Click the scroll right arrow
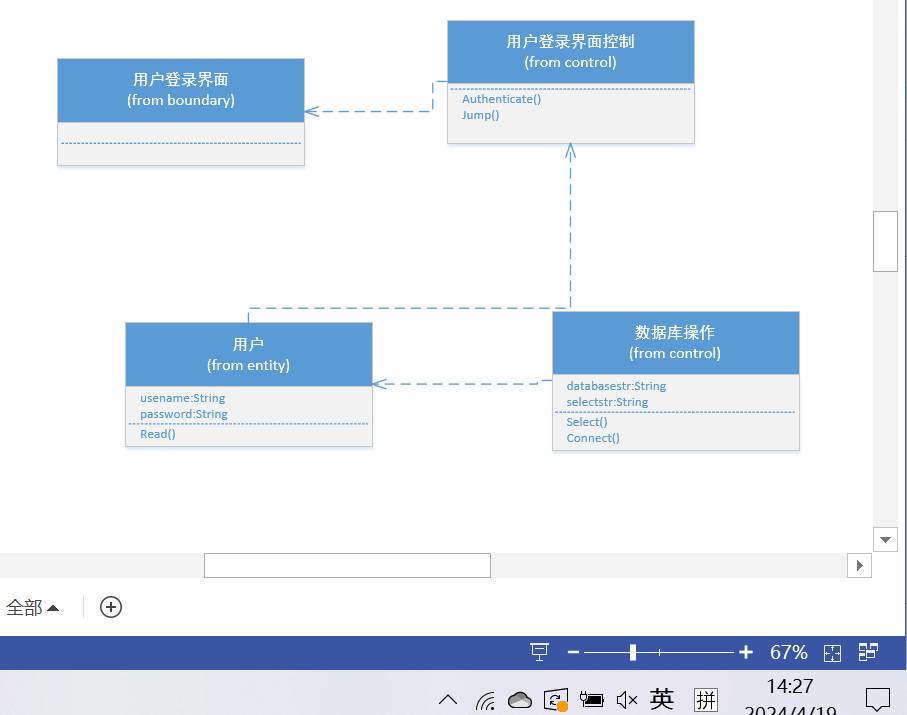 pos(860,565)
